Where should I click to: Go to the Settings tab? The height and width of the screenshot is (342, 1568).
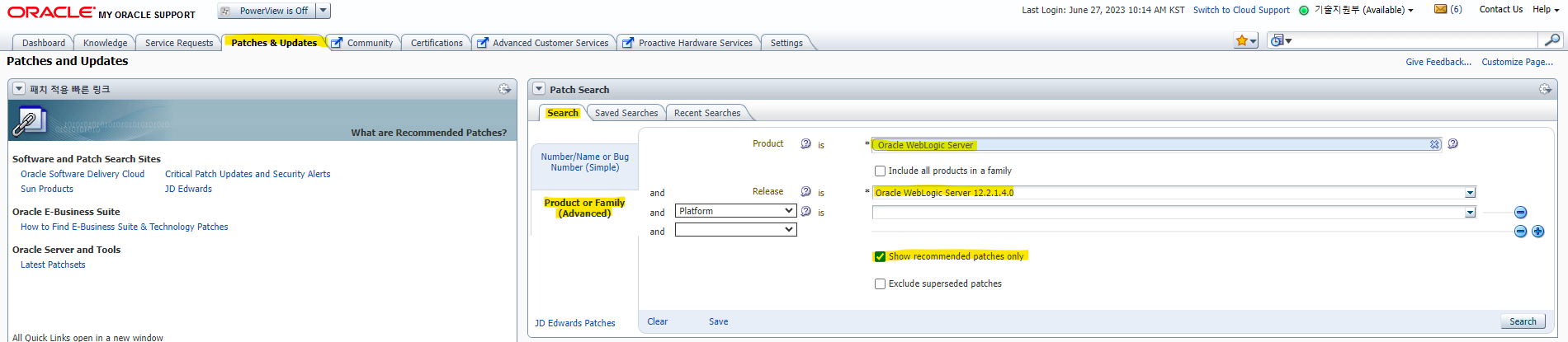(786, 43)
